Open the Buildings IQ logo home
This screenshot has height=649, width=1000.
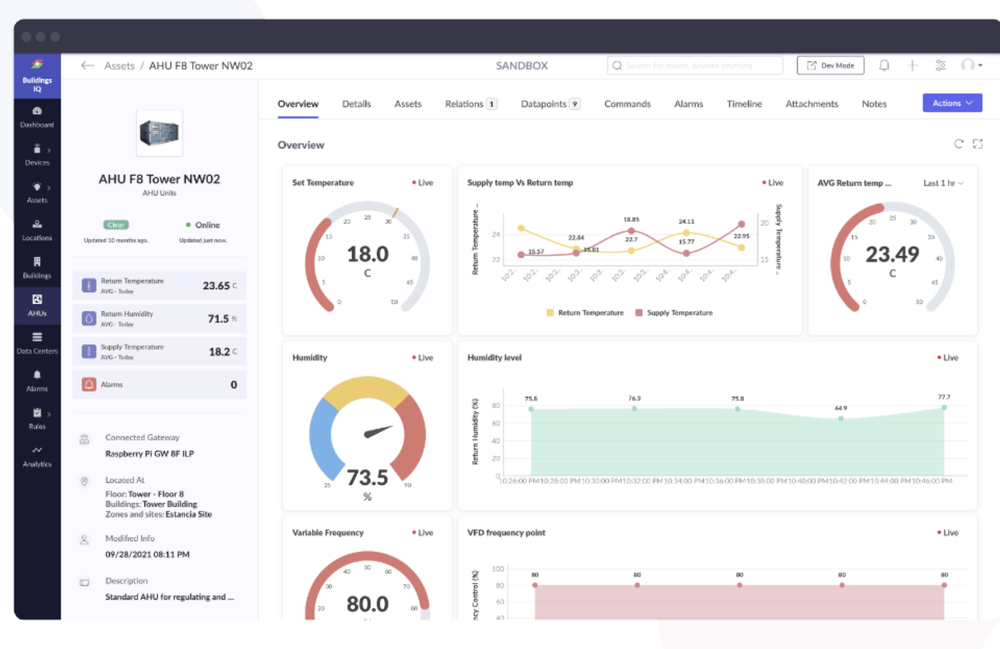click(x=37, y=76)
